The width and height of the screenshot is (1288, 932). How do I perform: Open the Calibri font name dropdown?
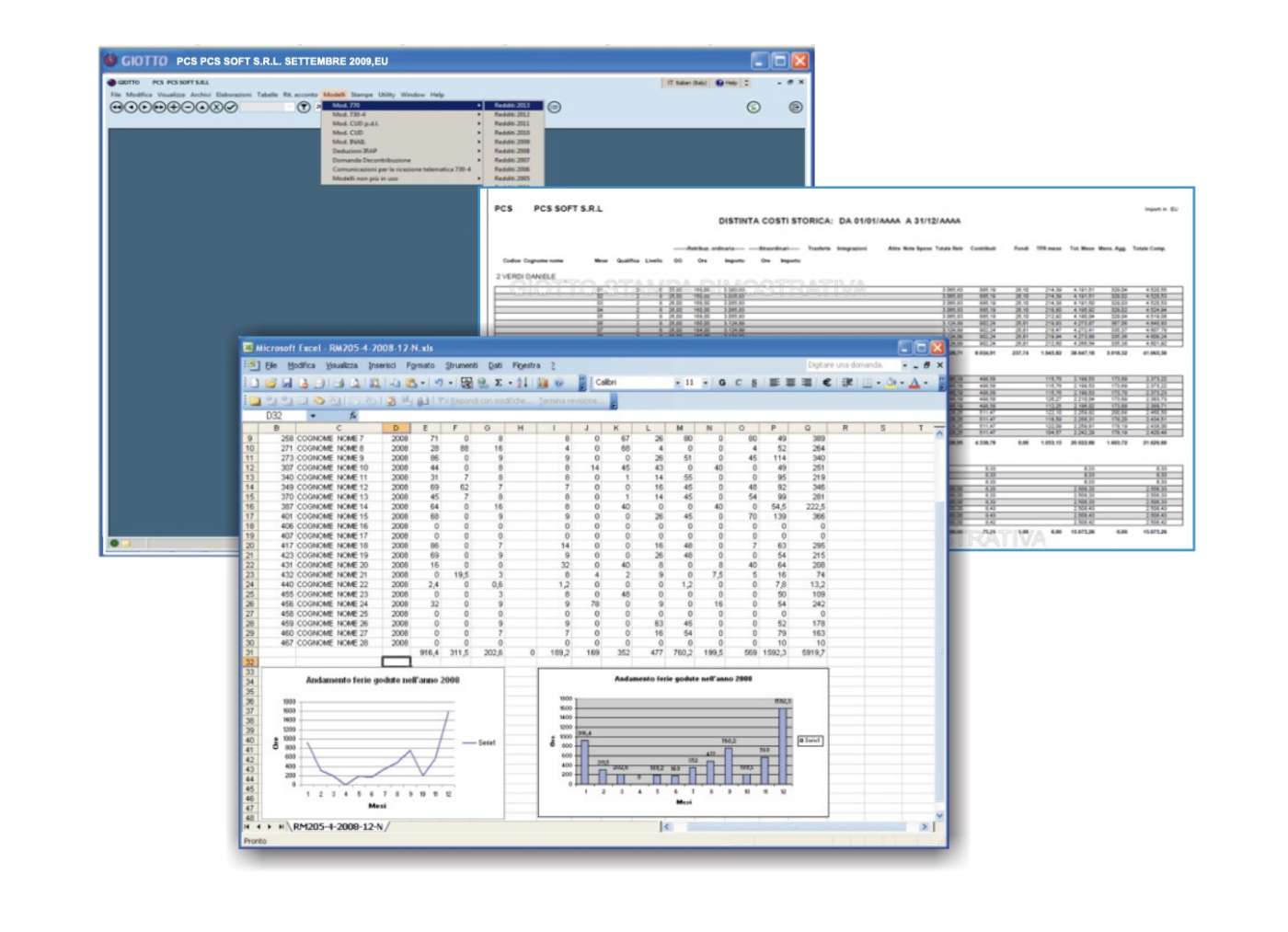pos(677,383)
